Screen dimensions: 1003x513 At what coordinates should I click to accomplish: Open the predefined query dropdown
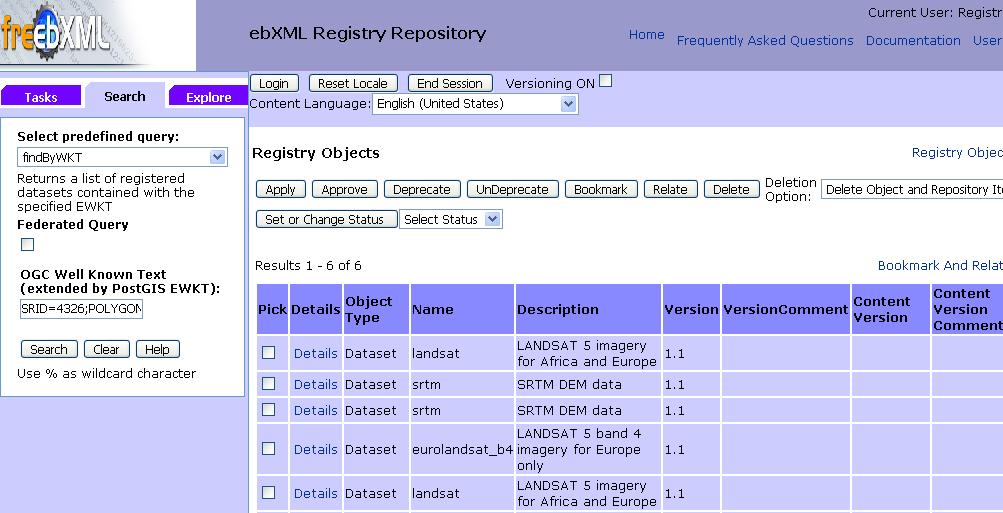click(x=122, y=157)
